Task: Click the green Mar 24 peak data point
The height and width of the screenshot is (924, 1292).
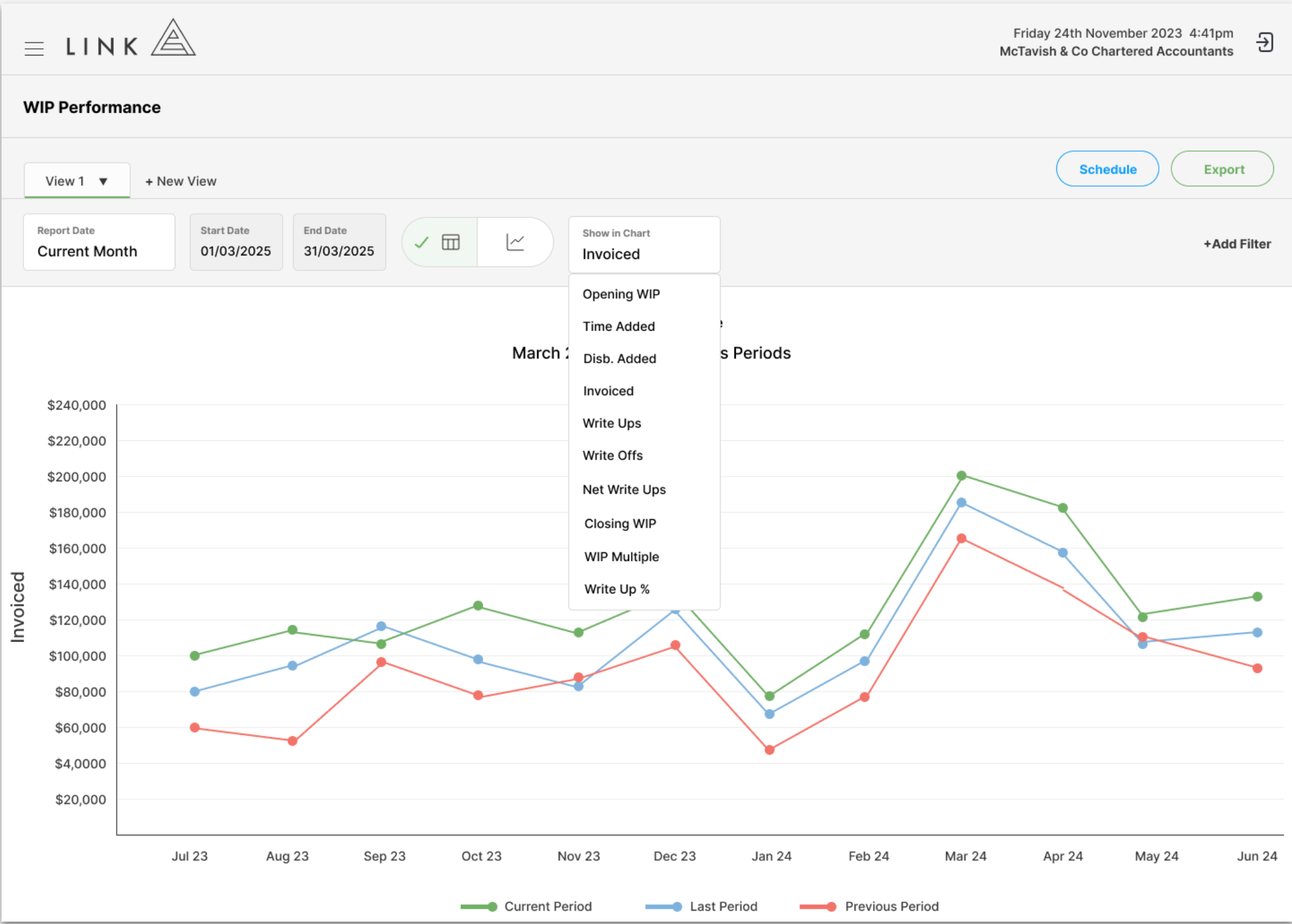Action: point(962,476)
